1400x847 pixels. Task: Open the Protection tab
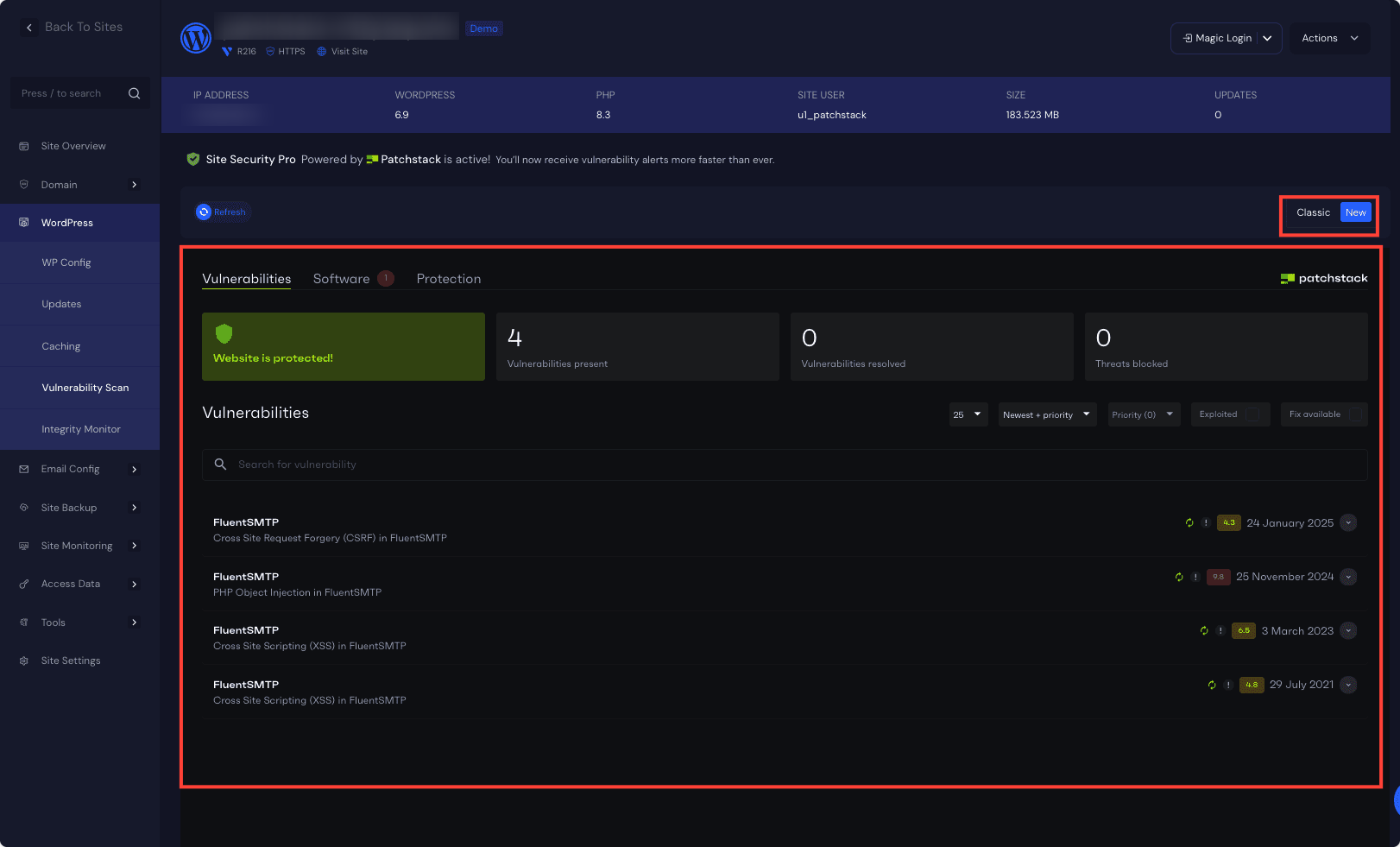coord(448,279)
